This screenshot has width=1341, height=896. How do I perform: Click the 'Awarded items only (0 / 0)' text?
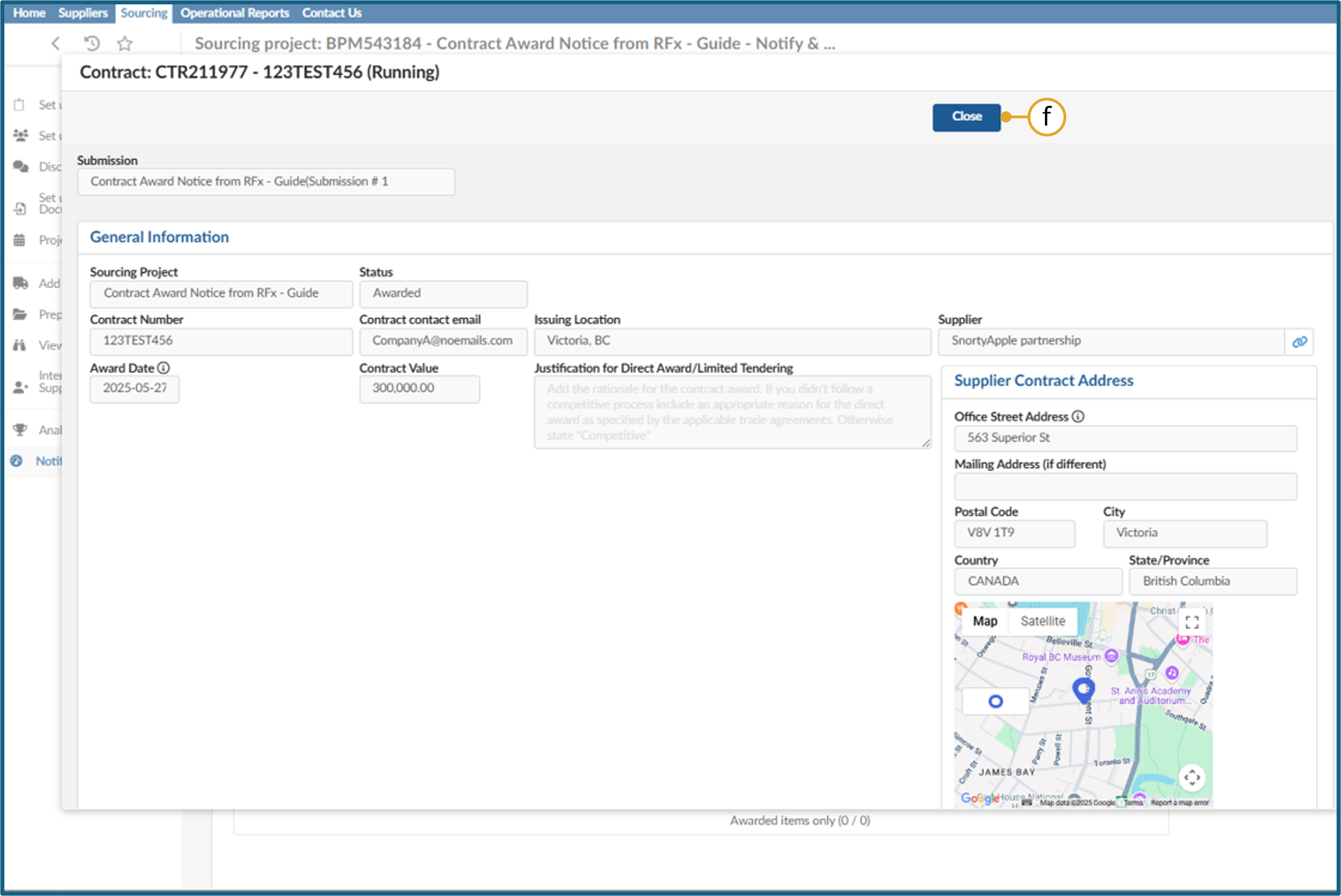pos(800,820)
